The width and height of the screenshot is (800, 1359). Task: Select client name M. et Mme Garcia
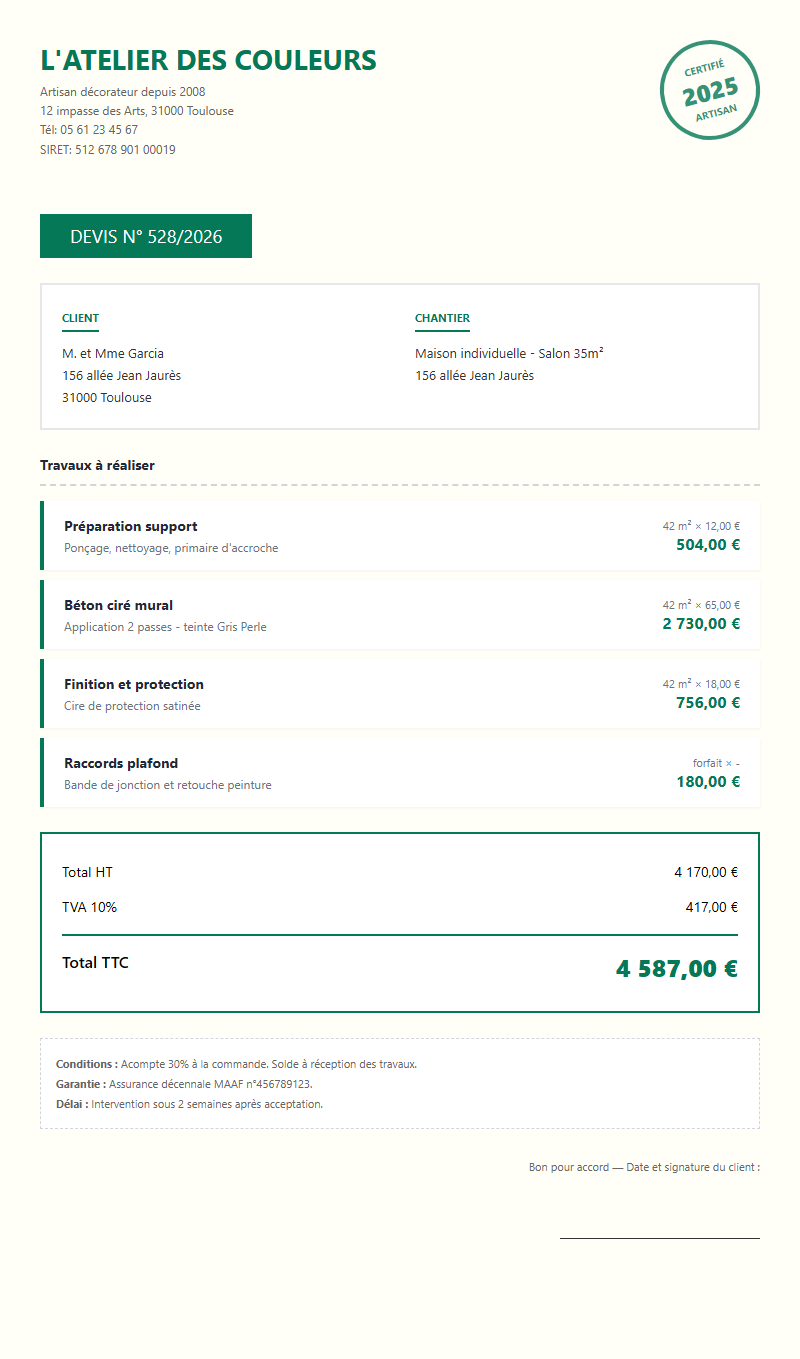coord(113,353)
